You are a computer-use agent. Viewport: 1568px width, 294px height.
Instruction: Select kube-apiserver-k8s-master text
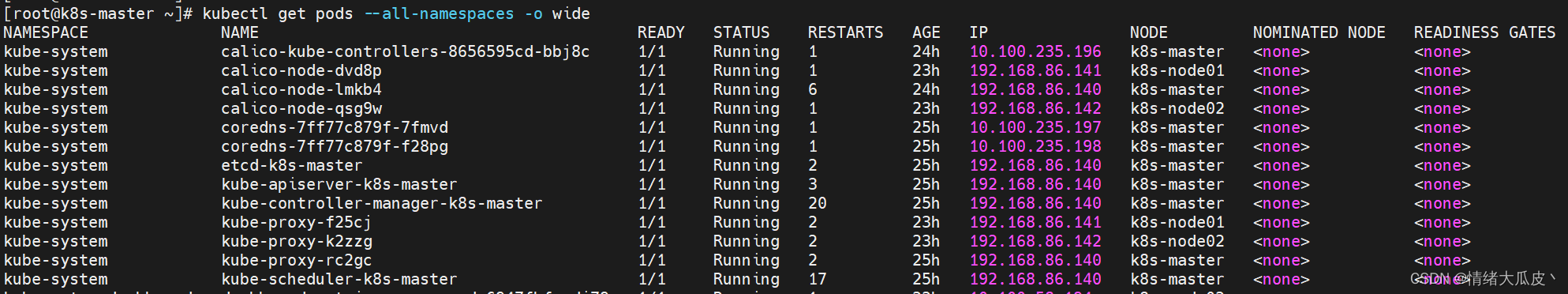339,185
